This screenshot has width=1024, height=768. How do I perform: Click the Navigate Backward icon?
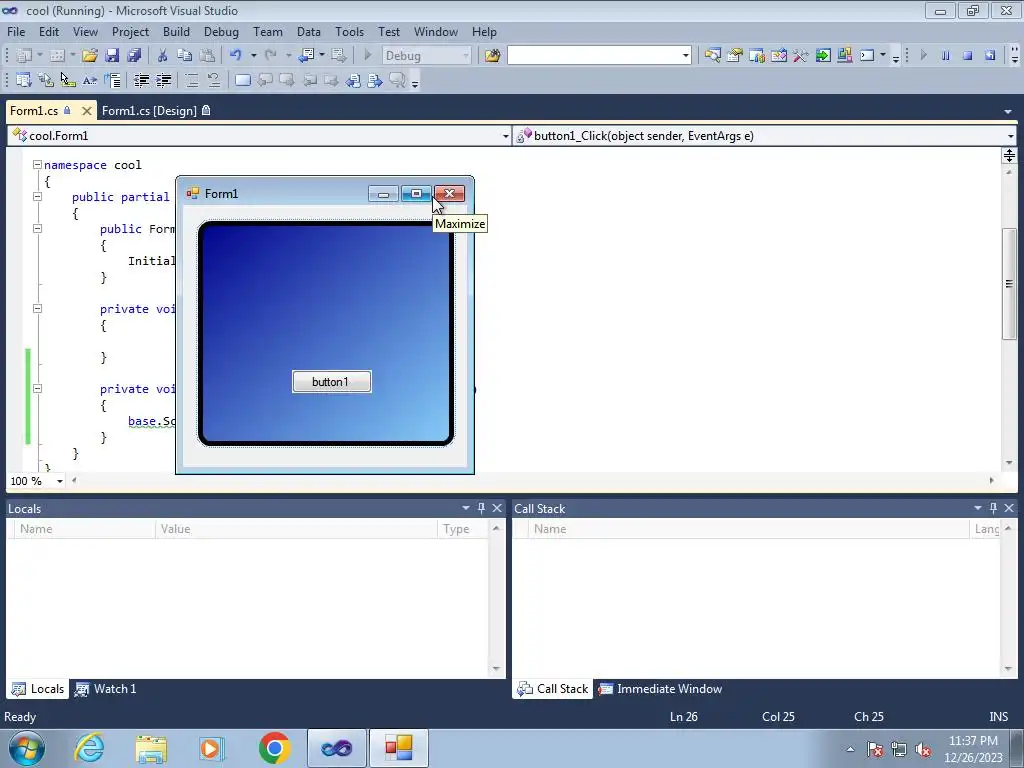tap(306, 56)
